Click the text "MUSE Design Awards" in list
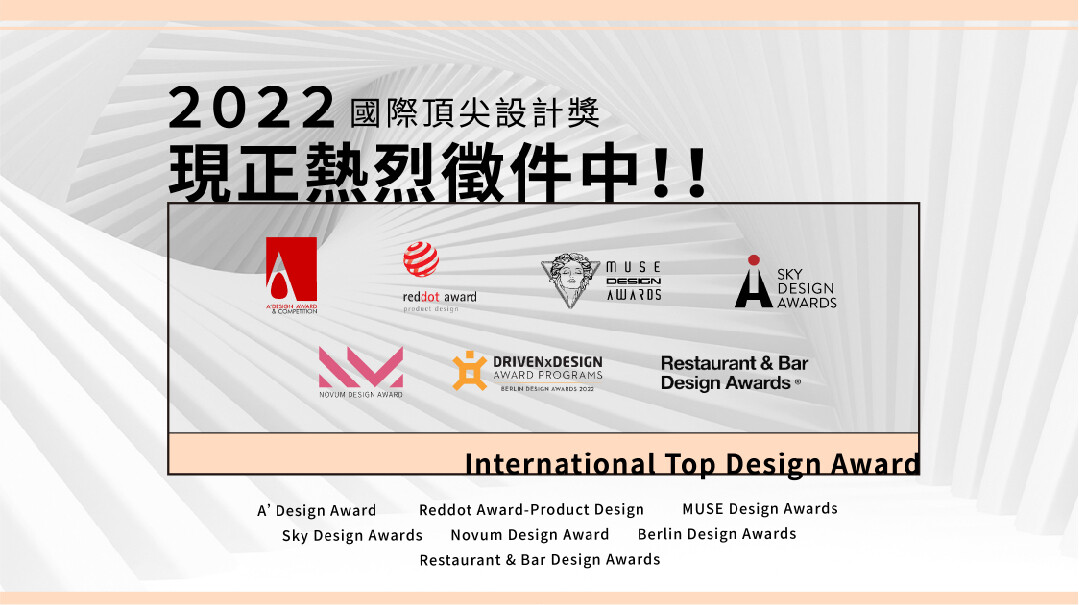This screenshot has height=605, width=1079. pos(760,509)
